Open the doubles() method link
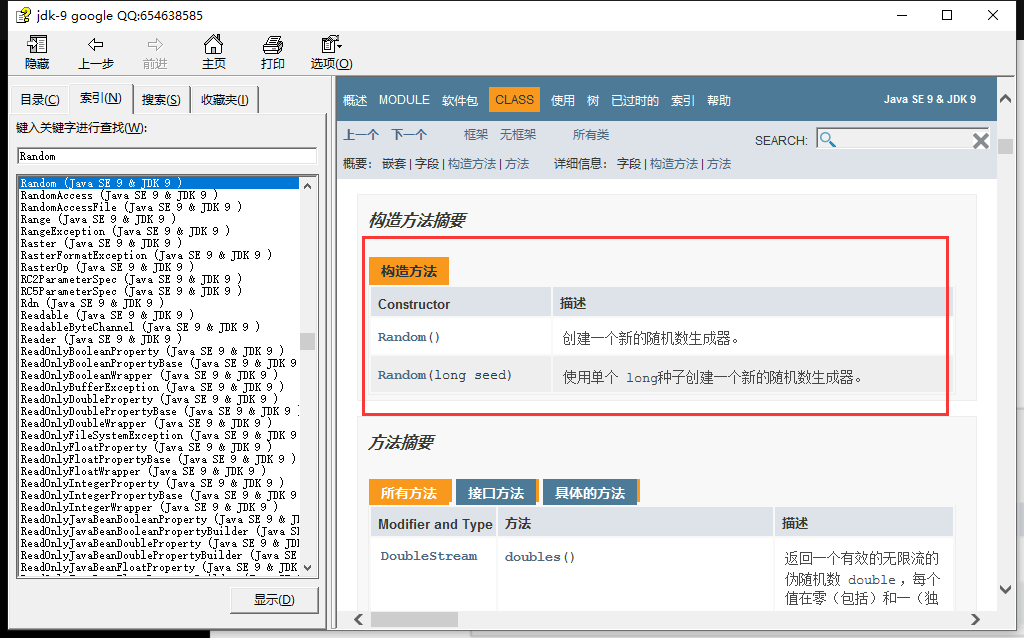The height and width of the screenshot is (638, 1024). click(539, 556)
